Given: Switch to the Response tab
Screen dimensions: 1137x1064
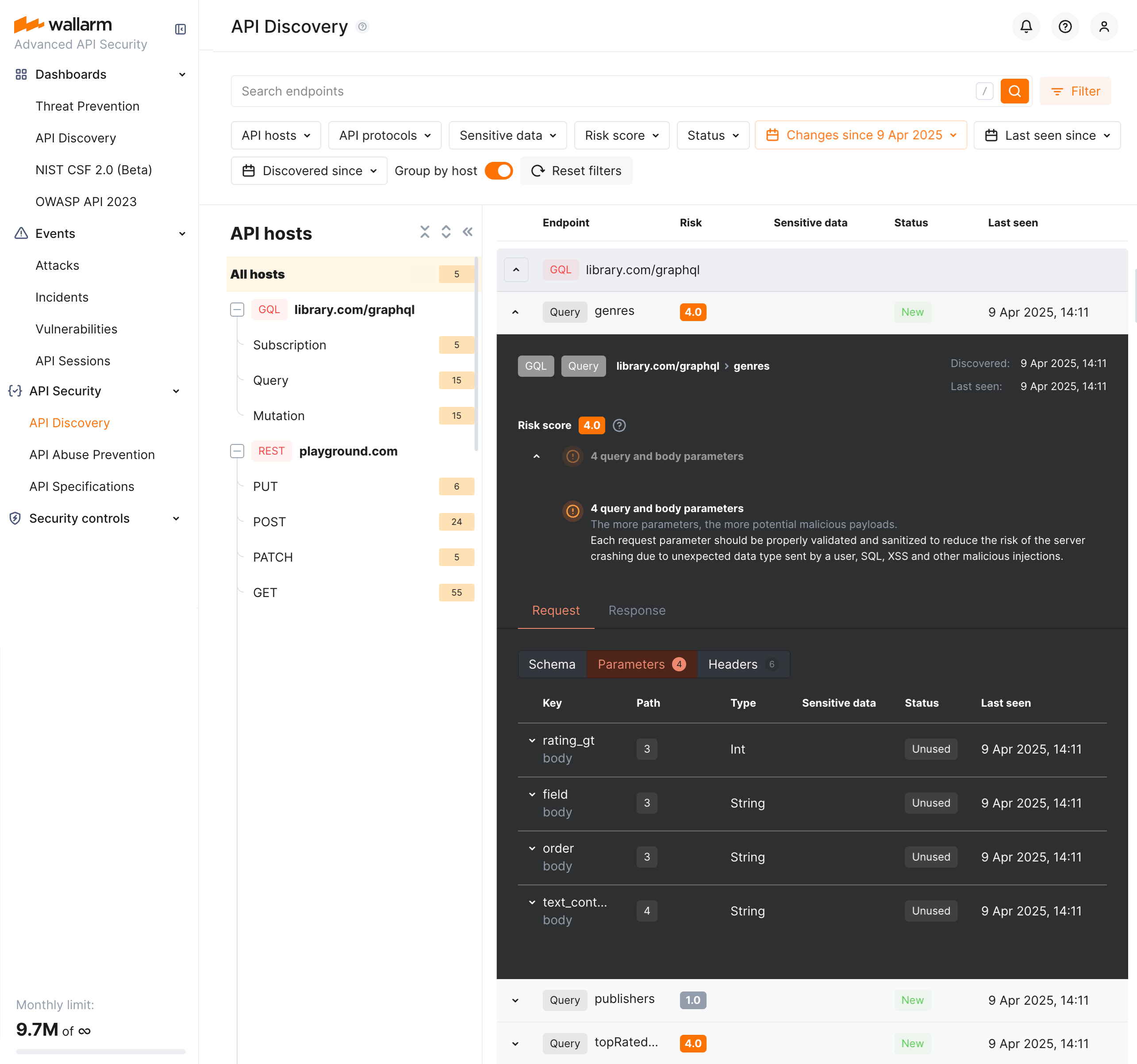Looking at the screenshot, I should [637, 611].
